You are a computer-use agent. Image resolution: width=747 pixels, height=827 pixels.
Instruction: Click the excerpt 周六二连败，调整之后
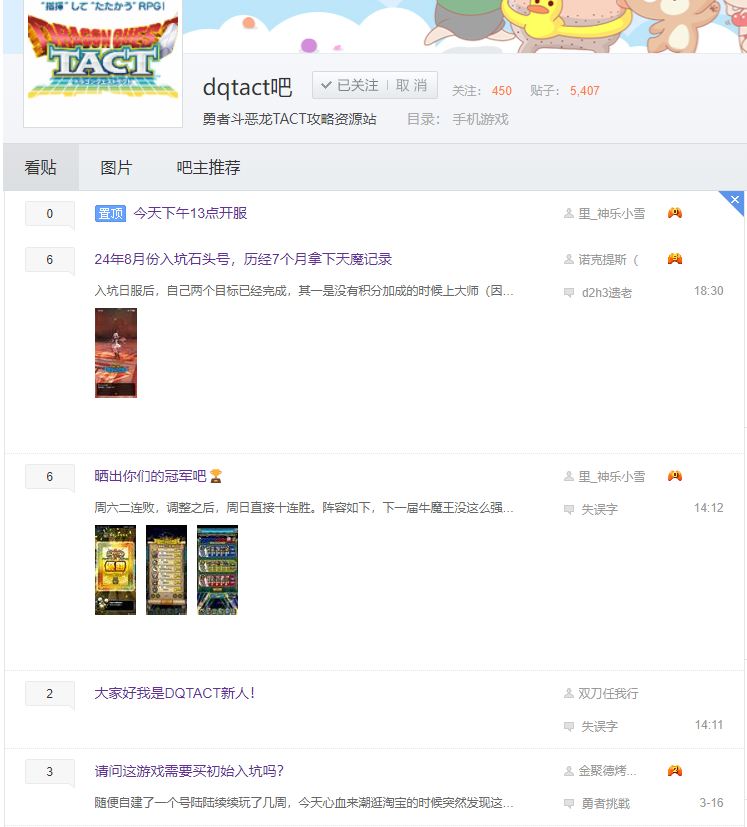[x=304, y=507]
